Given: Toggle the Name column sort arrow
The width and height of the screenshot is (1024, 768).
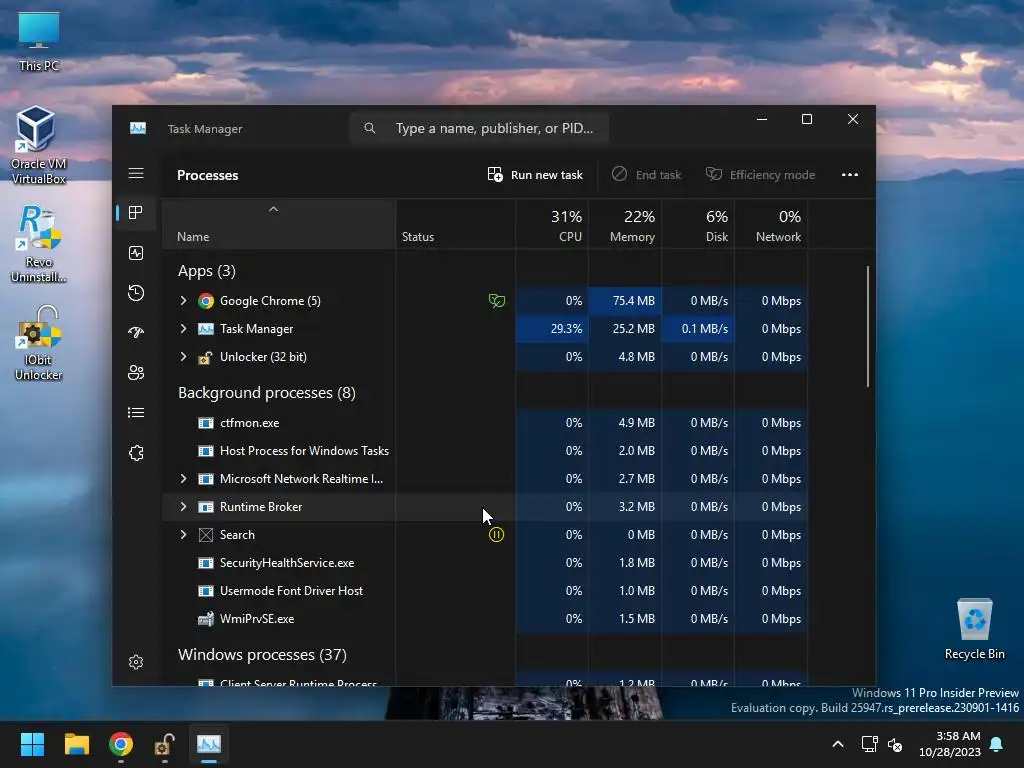Looking at the screenshot, I should point(274,209).
